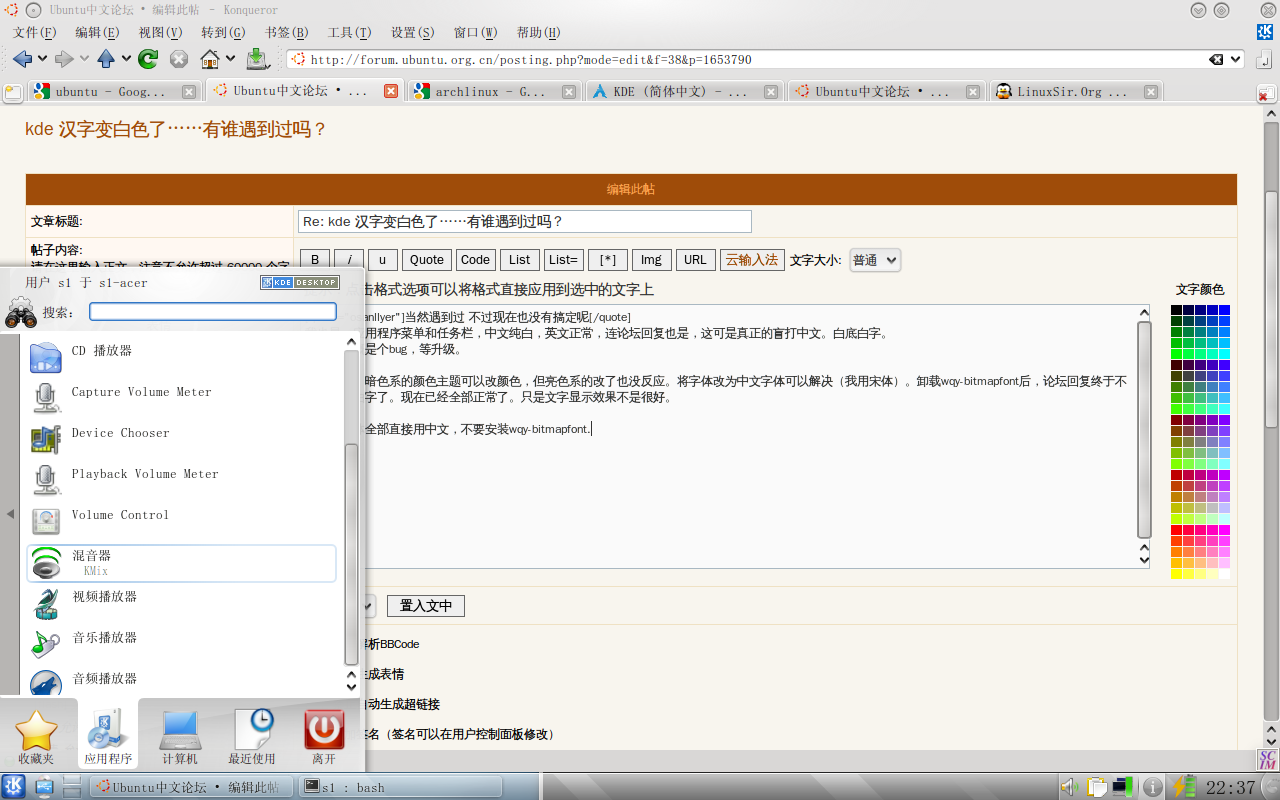Viewport: 1280px width, 800px height.
Task: Open 离开 tab in kickoff menu
Action: point(324,738)
